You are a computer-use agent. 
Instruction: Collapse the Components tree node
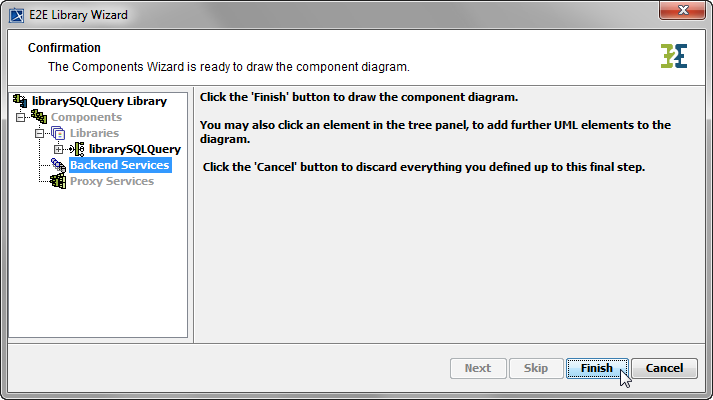20,117
